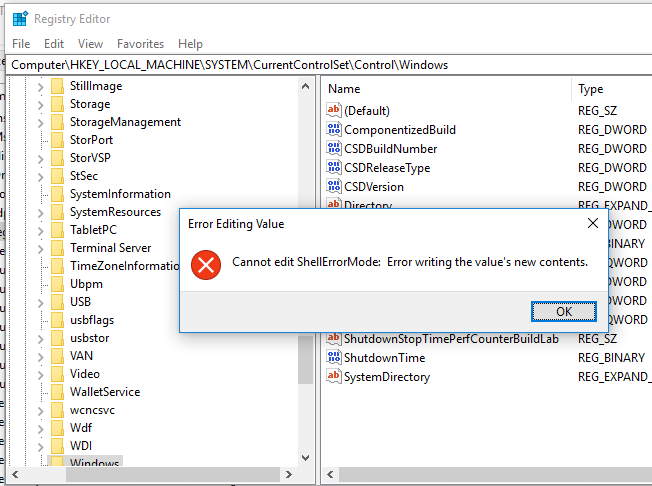Open the Edit menu
Screen dimensions: 652x486
(x=54, y=44)
